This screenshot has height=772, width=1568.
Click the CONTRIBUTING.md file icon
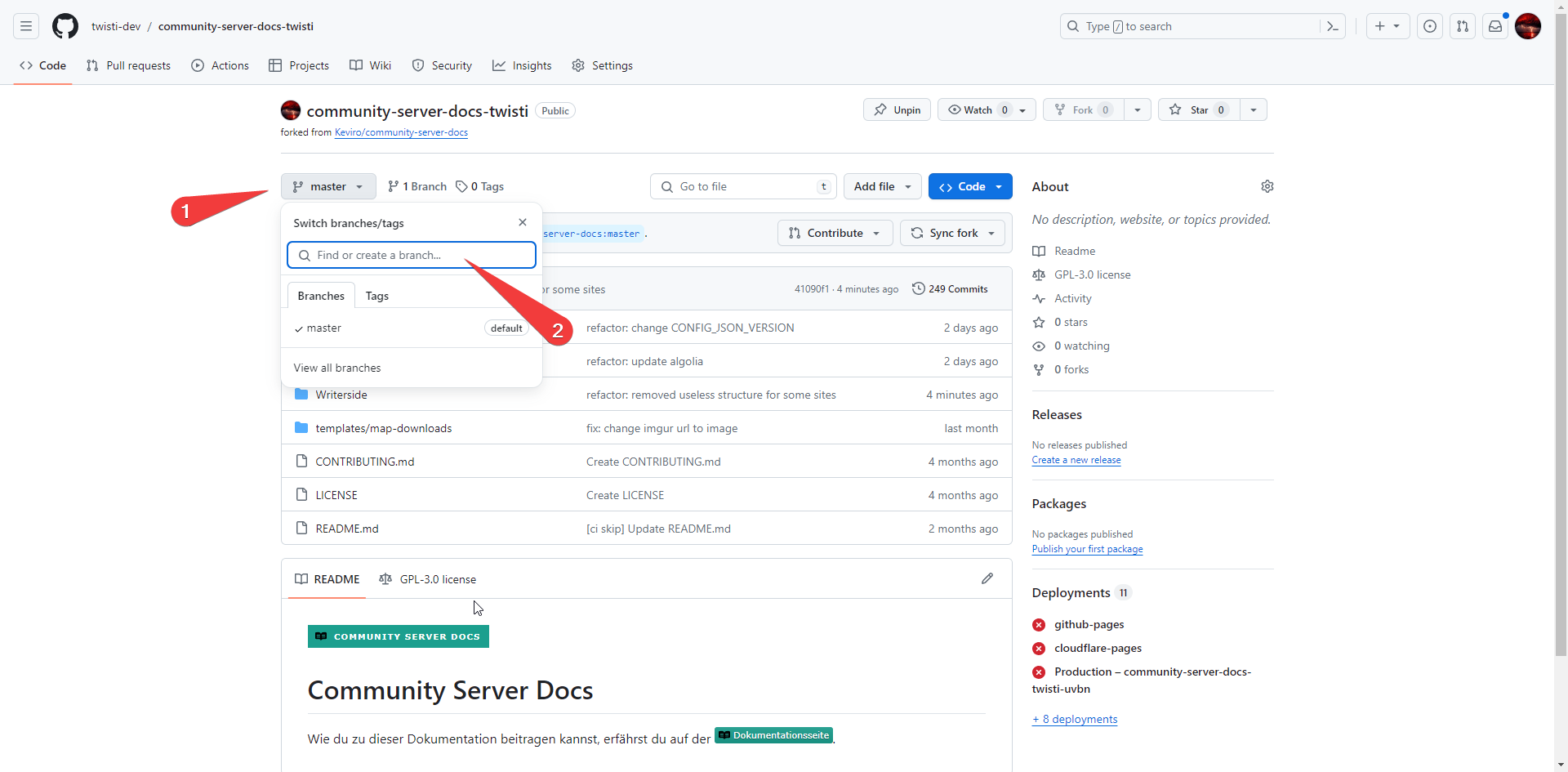tap(301, 462)
